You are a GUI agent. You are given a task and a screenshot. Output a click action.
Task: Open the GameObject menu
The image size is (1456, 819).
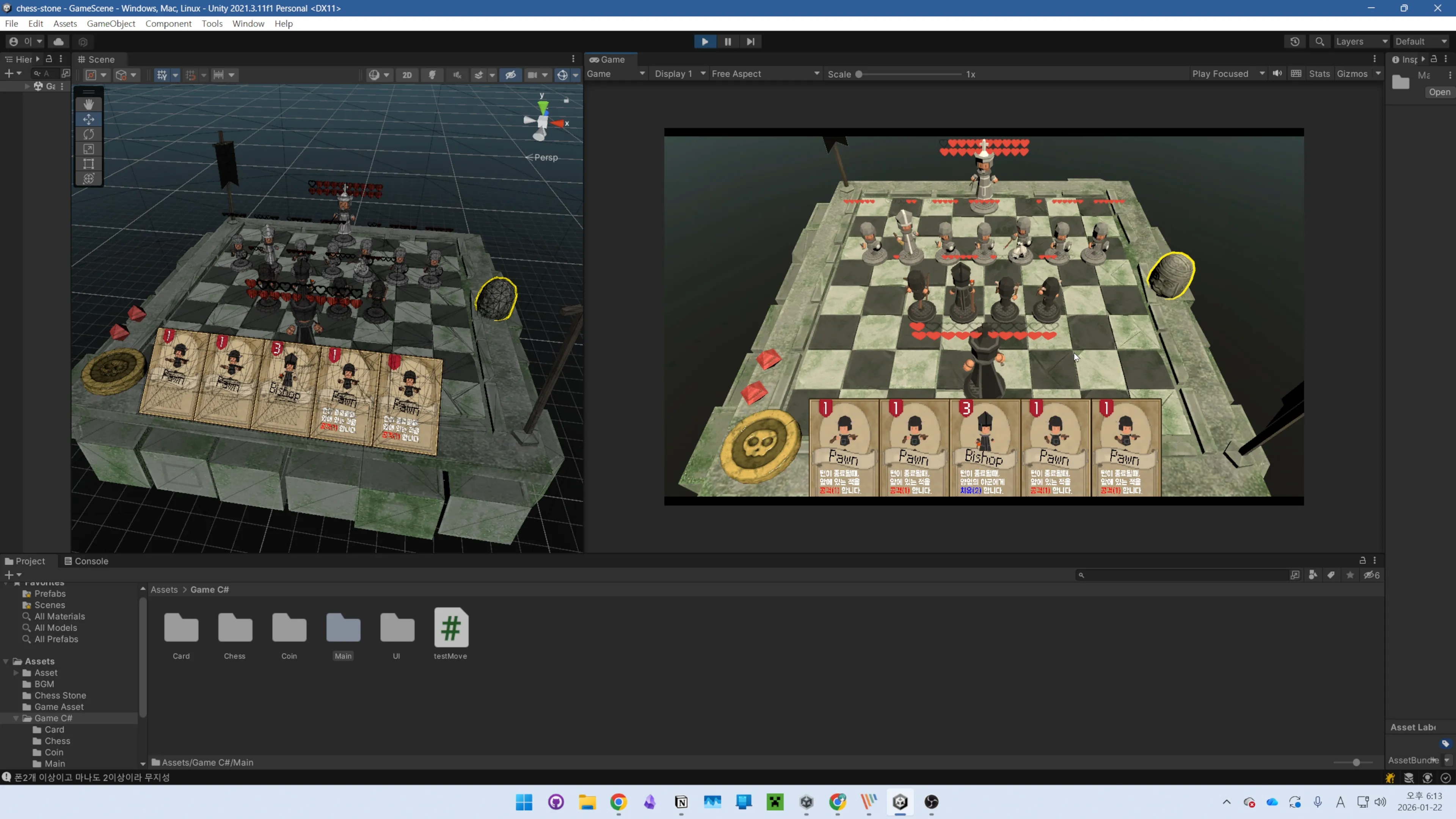click(111, 23)
